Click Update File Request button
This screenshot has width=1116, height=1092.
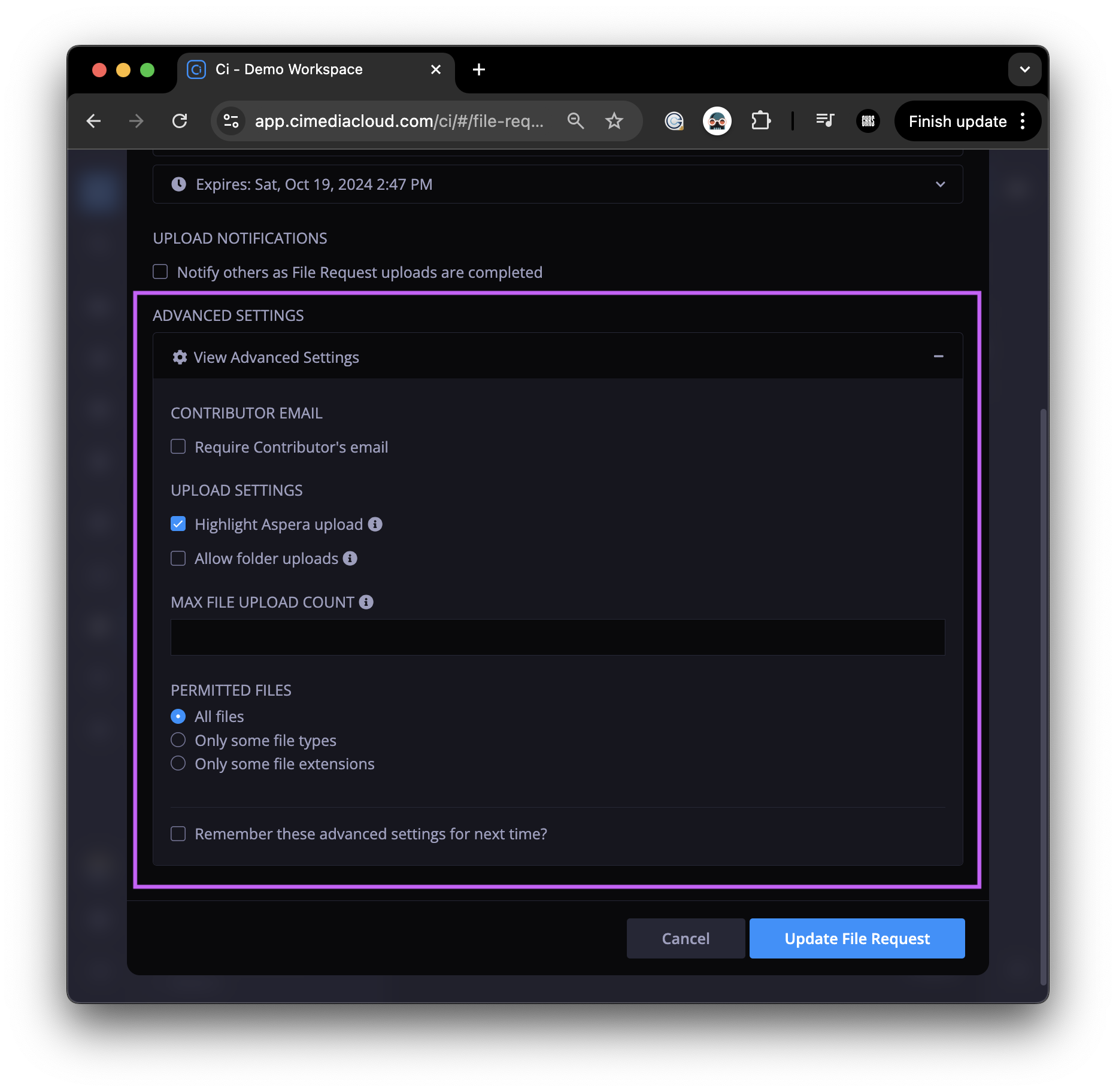point(857,938)
